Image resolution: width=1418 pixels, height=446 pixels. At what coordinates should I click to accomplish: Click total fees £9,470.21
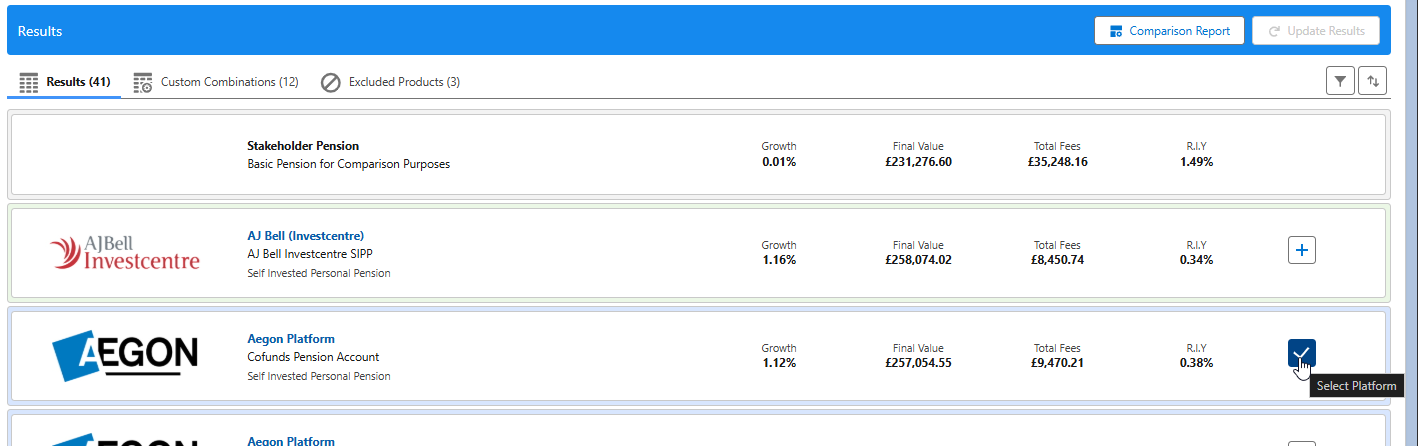click(x=1057, y=363)
